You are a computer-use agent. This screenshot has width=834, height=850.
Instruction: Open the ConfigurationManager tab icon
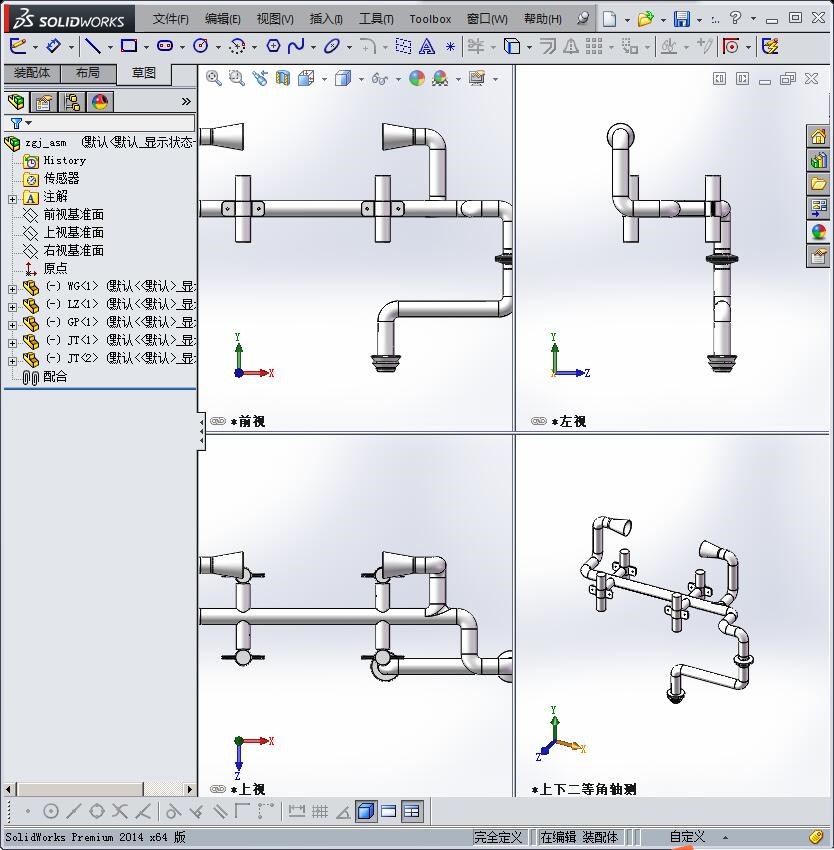(x=72, y=101)
